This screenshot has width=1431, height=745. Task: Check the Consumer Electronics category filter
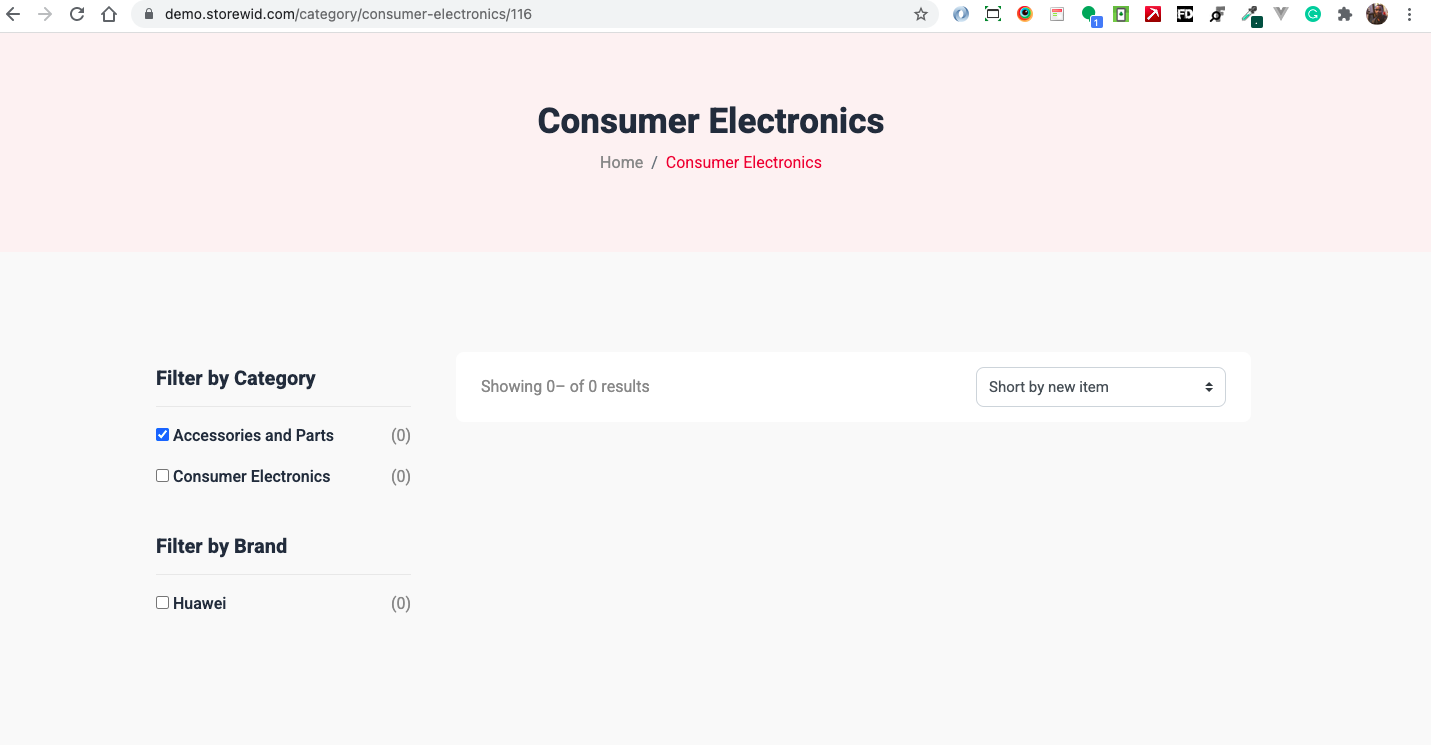coord(162,476)
